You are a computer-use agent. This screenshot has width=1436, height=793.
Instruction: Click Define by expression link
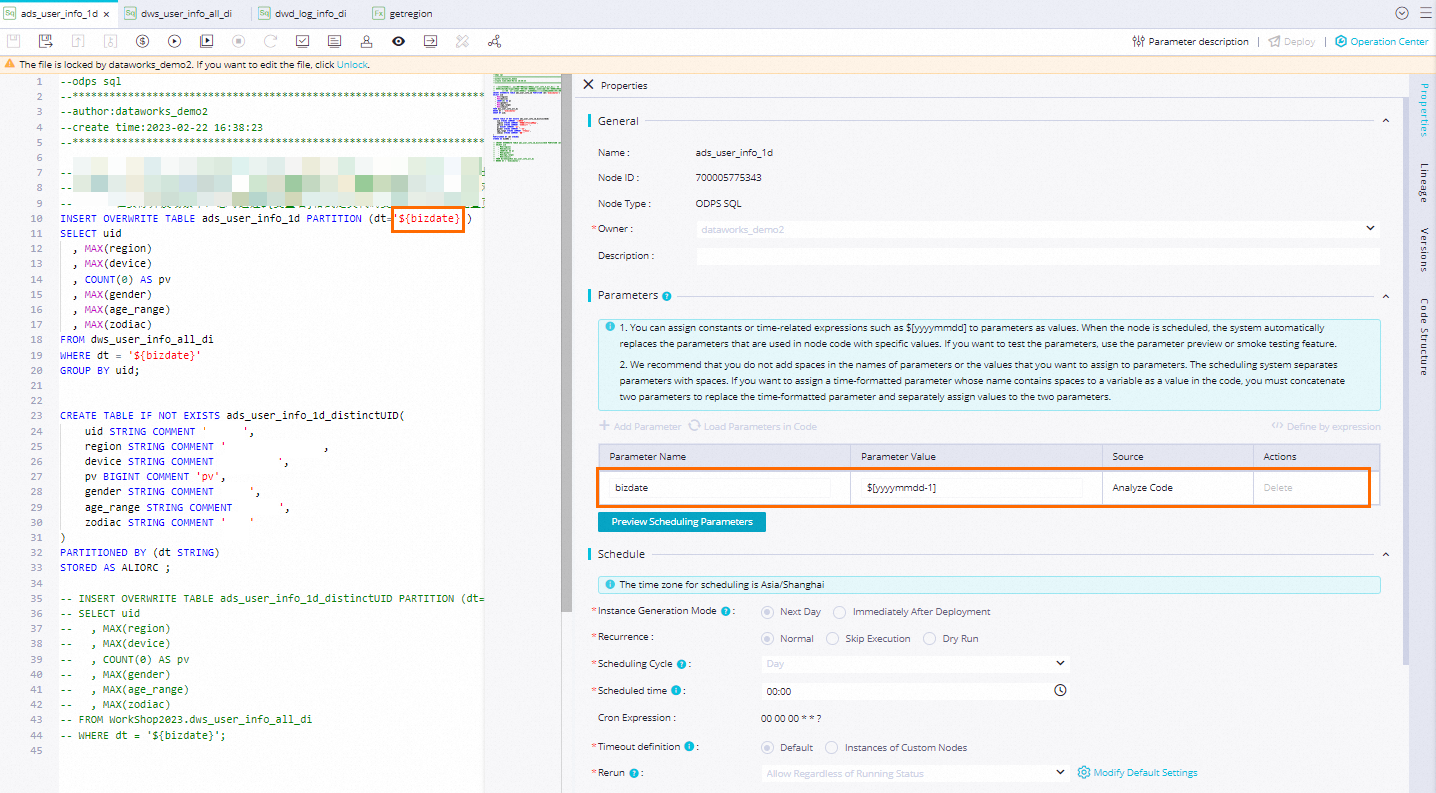[1326, 426]
